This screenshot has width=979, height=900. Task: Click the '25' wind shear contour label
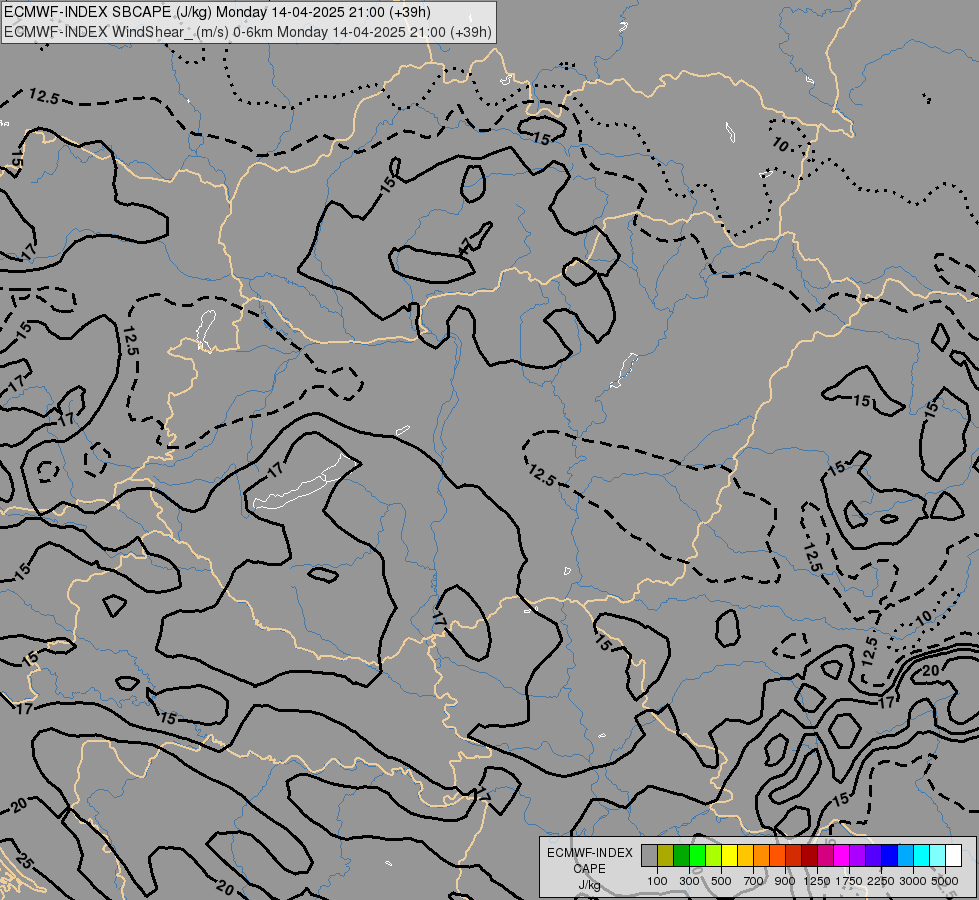click(x=23, y=862)
